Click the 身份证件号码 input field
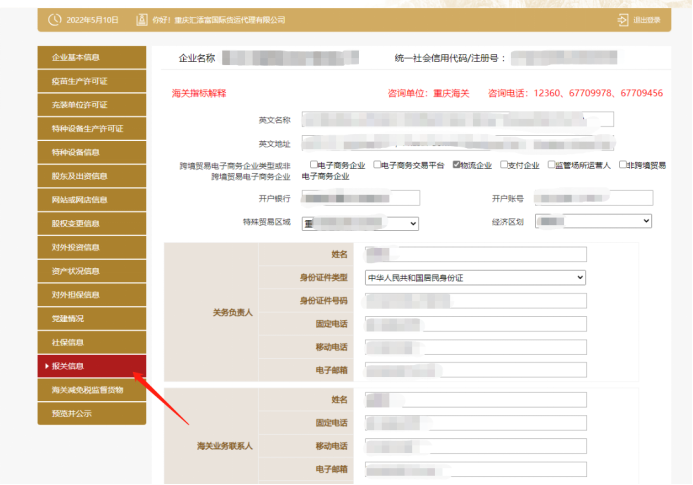693x485 pixels. coord(476,301)
